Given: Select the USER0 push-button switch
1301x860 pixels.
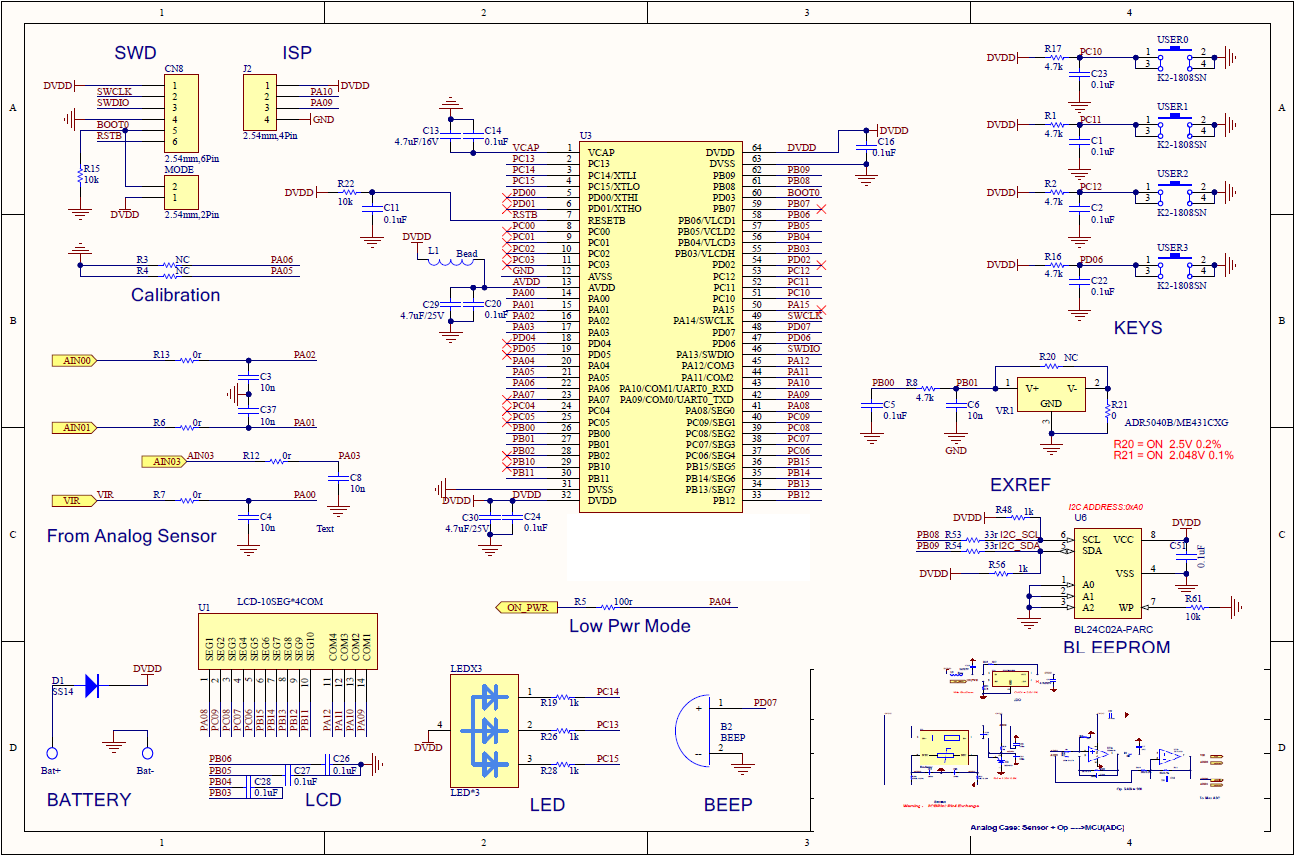Looking at the screenshot, I should pyautogui.click(x=1176, y=58).
